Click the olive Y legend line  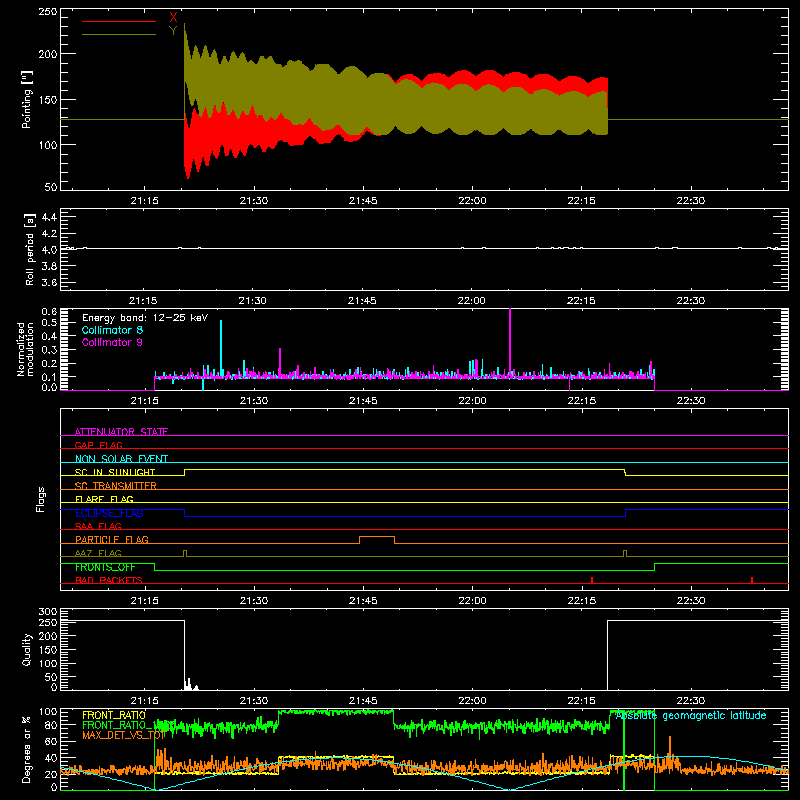tap(119, 35)
